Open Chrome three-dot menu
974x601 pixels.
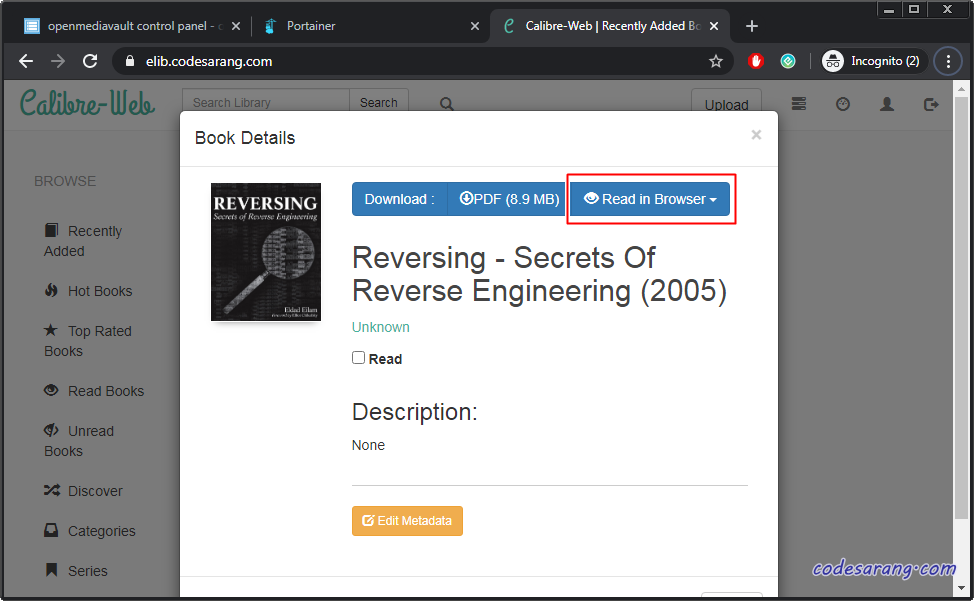[x=948, y=61]
